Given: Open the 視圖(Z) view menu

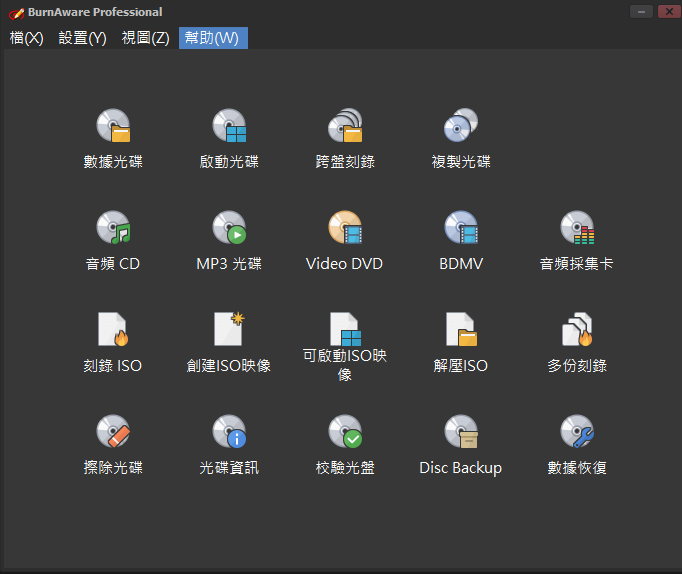Looking at the screenshot, I should click(x=145, y=38).
